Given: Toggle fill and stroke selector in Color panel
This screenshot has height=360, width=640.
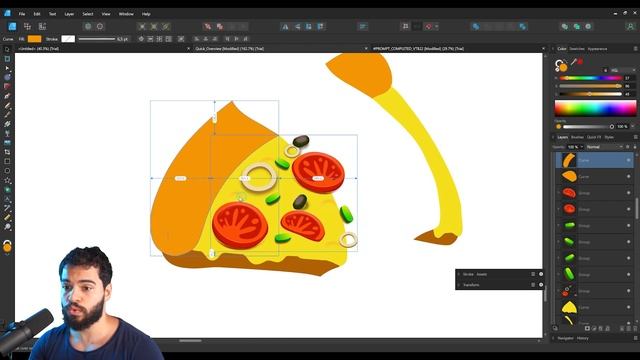Looking at the screenshot, I should pos(561,65).
